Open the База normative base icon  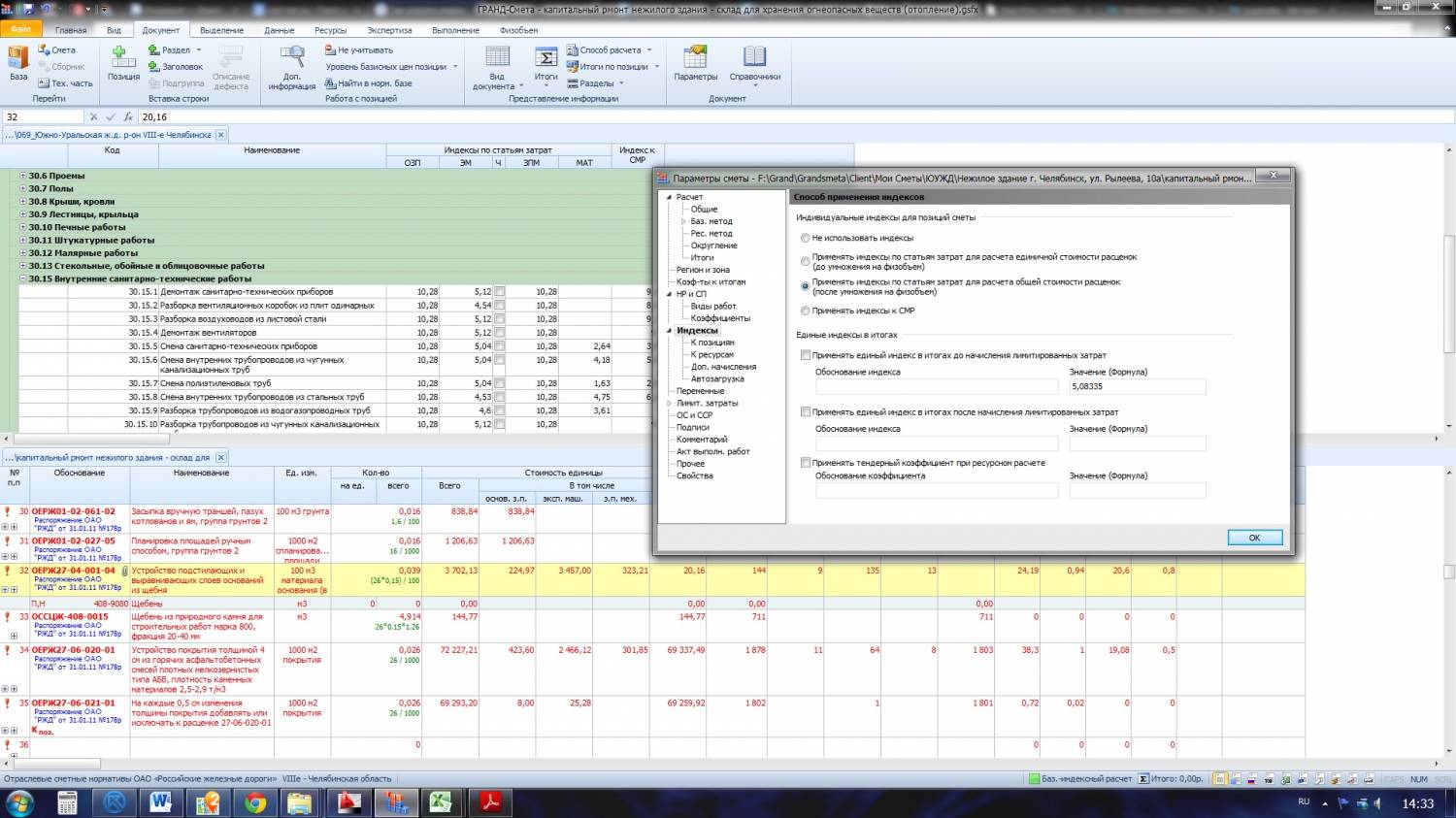(x=18, y=61)
